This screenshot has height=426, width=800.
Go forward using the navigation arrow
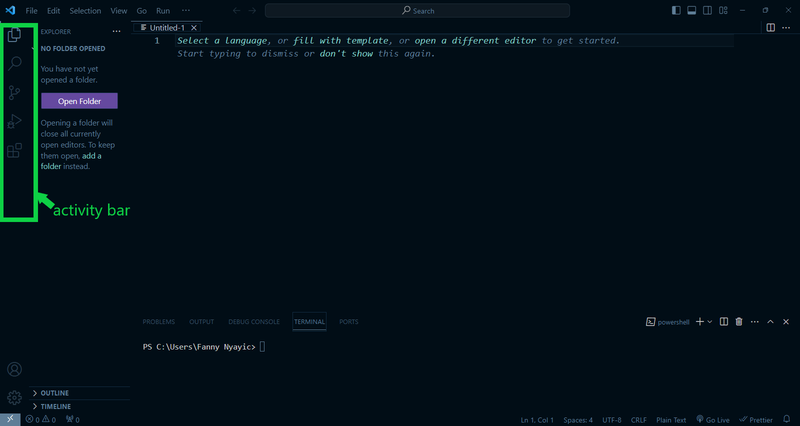coord(252,11)
